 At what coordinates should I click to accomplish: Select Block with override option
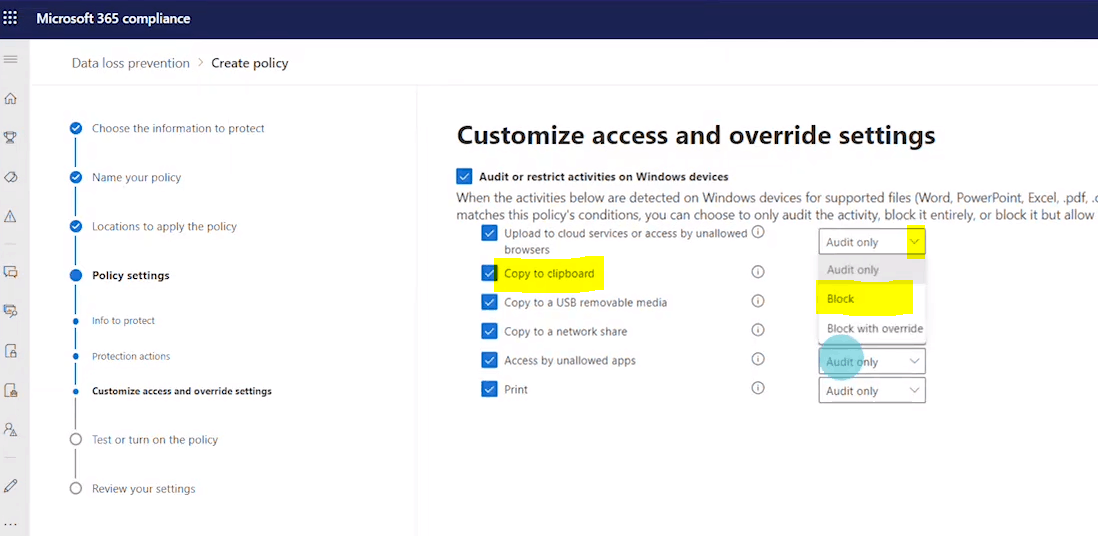tap(872, 328)
